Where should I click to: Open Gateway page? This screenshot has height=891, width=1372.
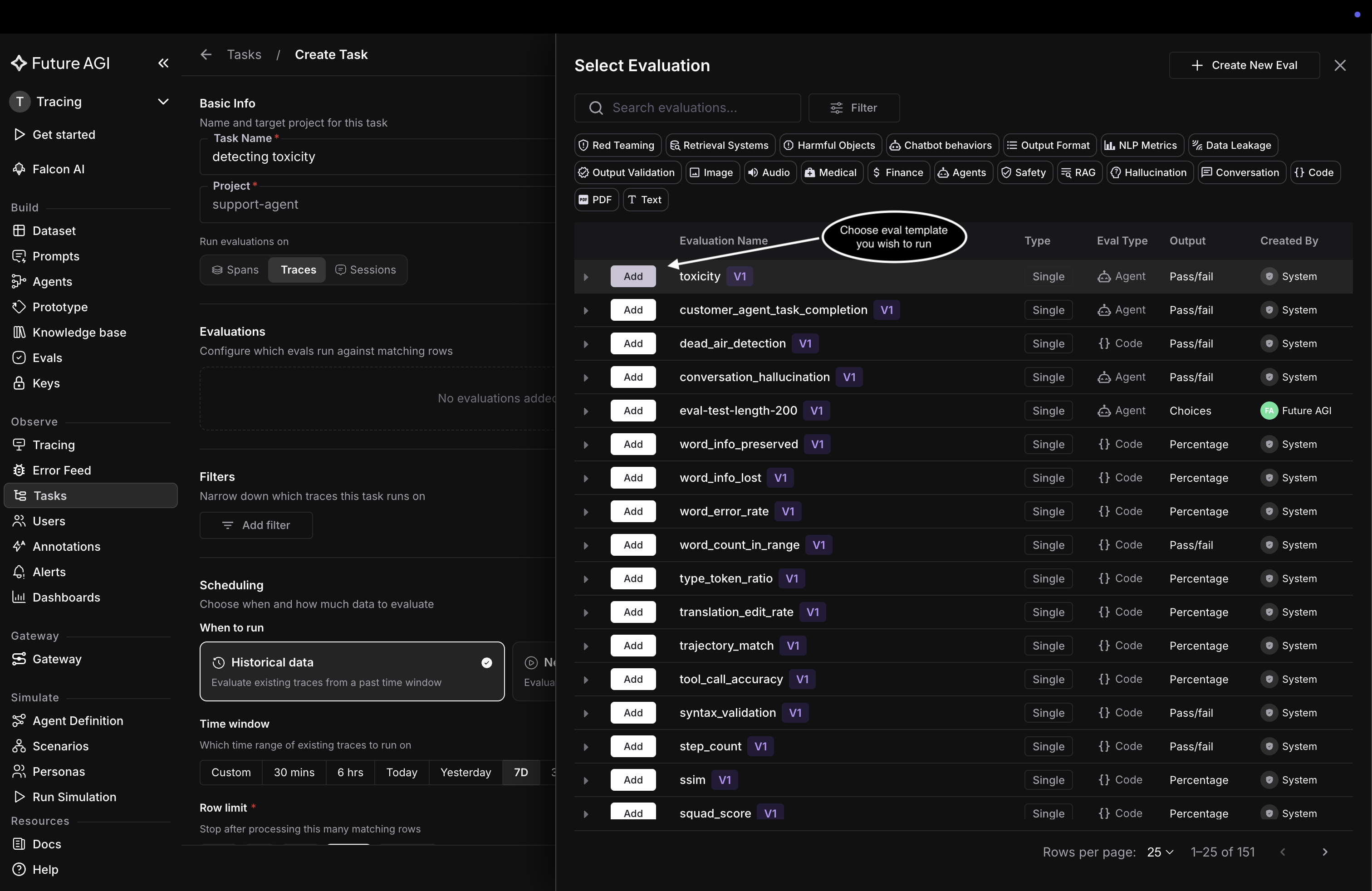pyautogui.click(x=57, y=658)
